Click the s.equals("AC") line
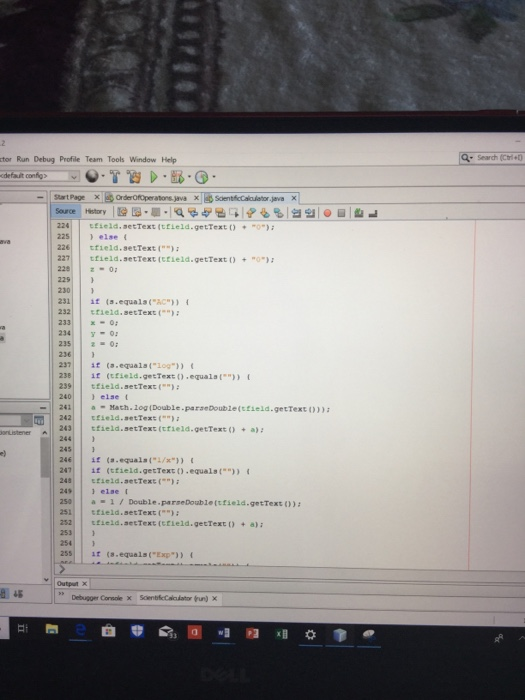 point(139,302)
